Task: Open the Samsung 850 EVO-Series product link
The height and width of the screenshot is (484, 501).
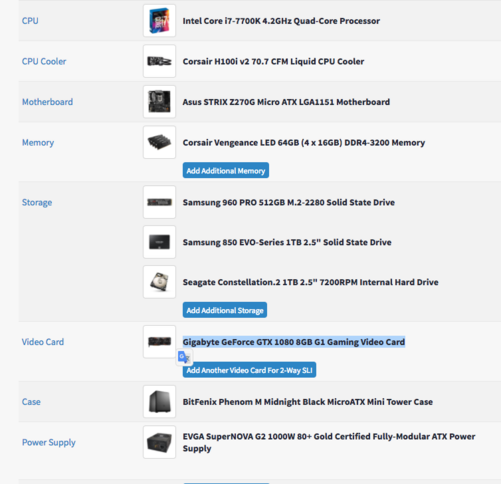Action: coord(287,242)
